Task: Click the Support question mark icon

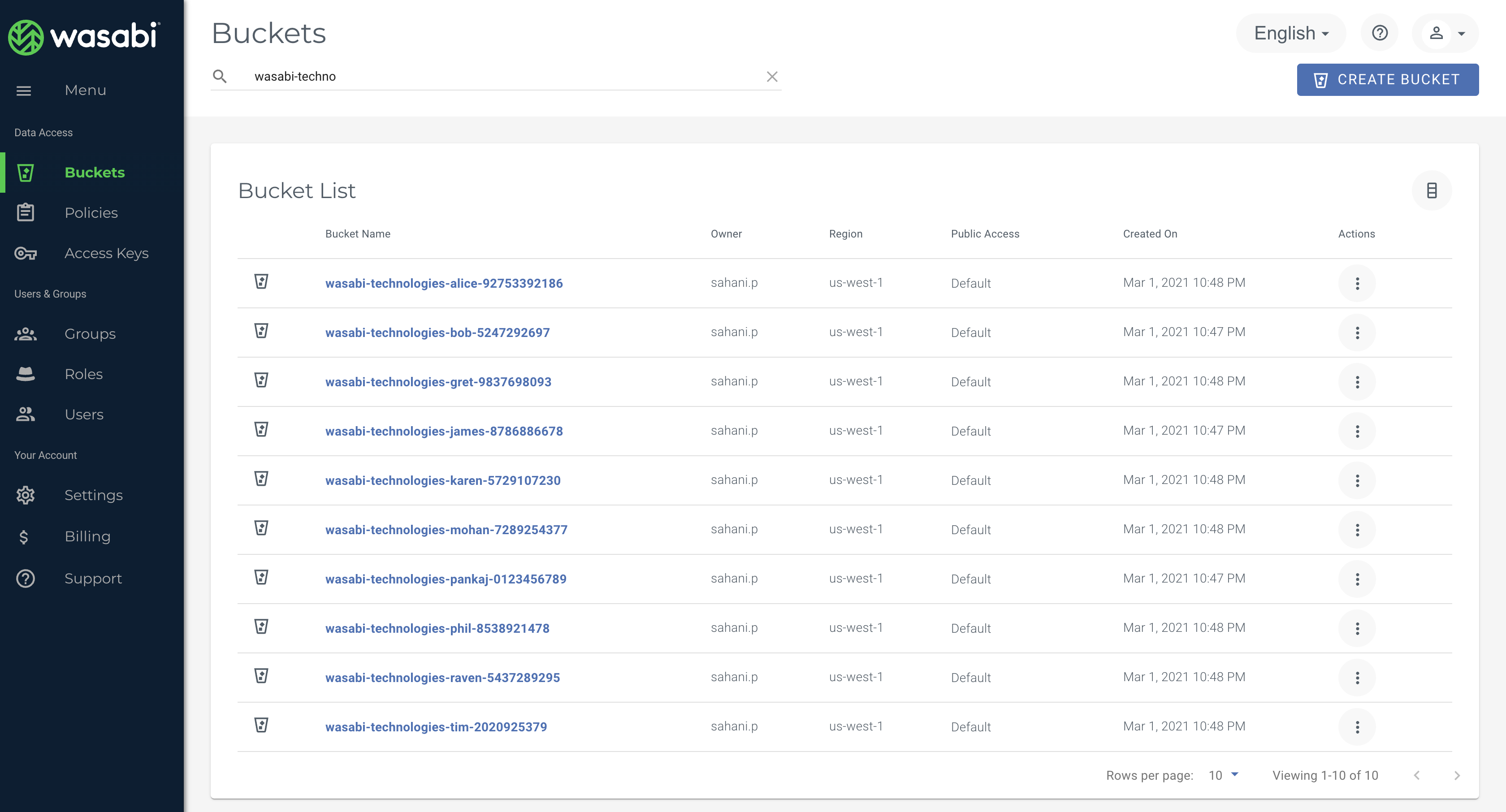Action: (x=25, y=578)
